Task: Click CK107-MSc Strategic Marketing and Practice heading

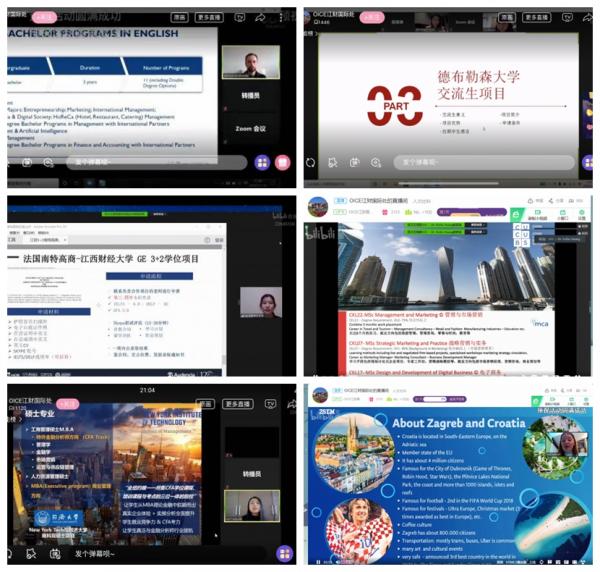Action: click(417, 343)
